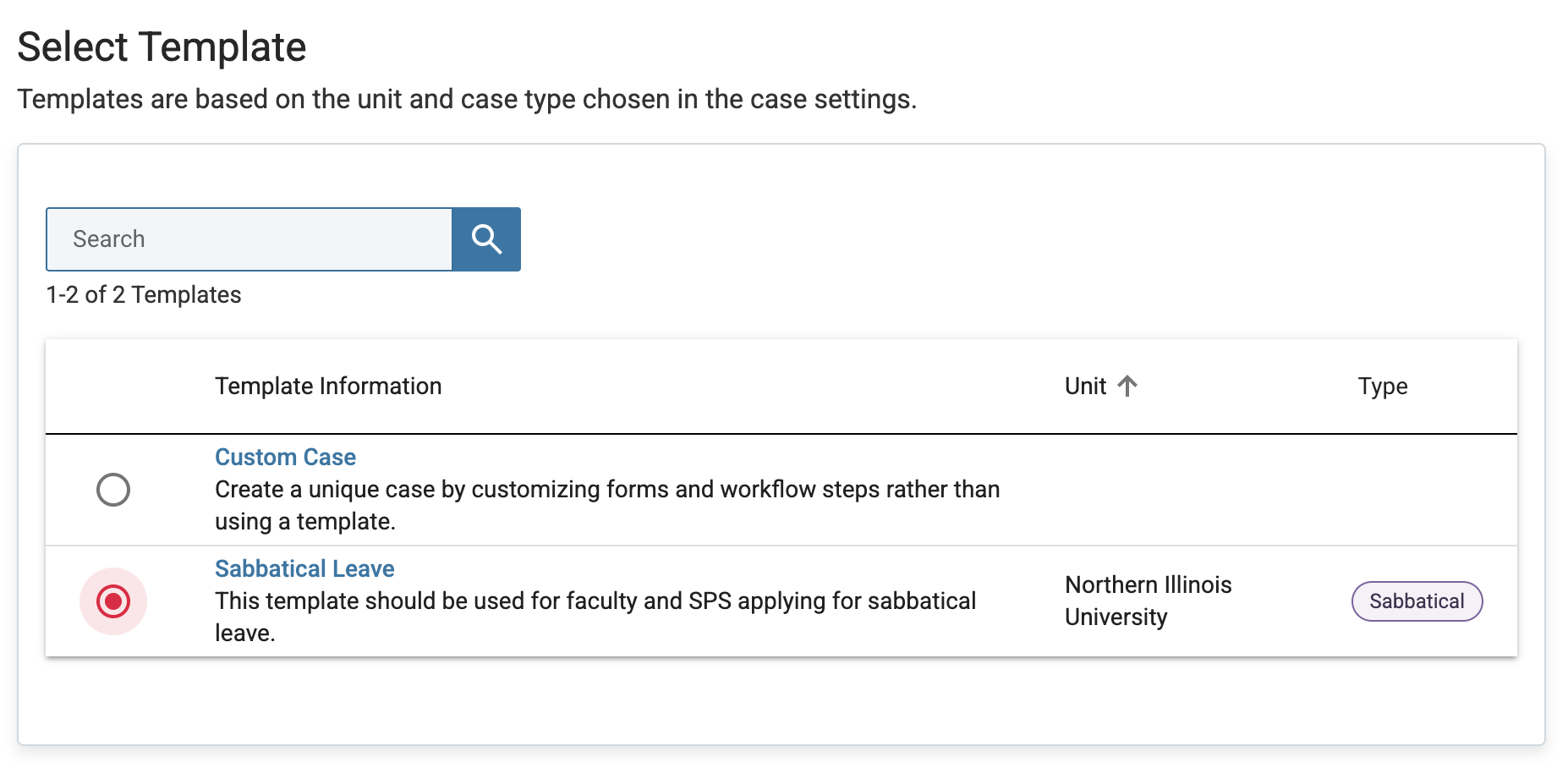Open the Sabbatical Leave template link
This screenshot has height=768, width=1568.
pyautogui.click(x=304, y=569)
